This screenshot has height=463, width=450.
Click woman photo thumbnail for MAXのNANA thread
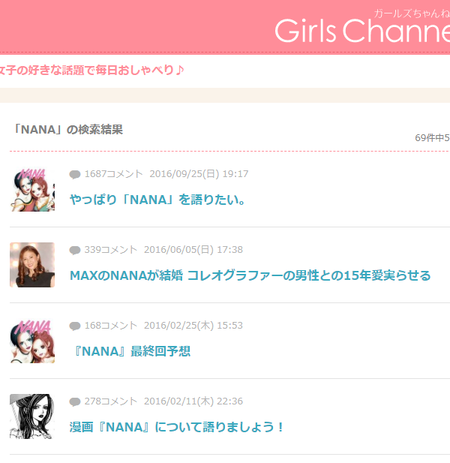32,265
